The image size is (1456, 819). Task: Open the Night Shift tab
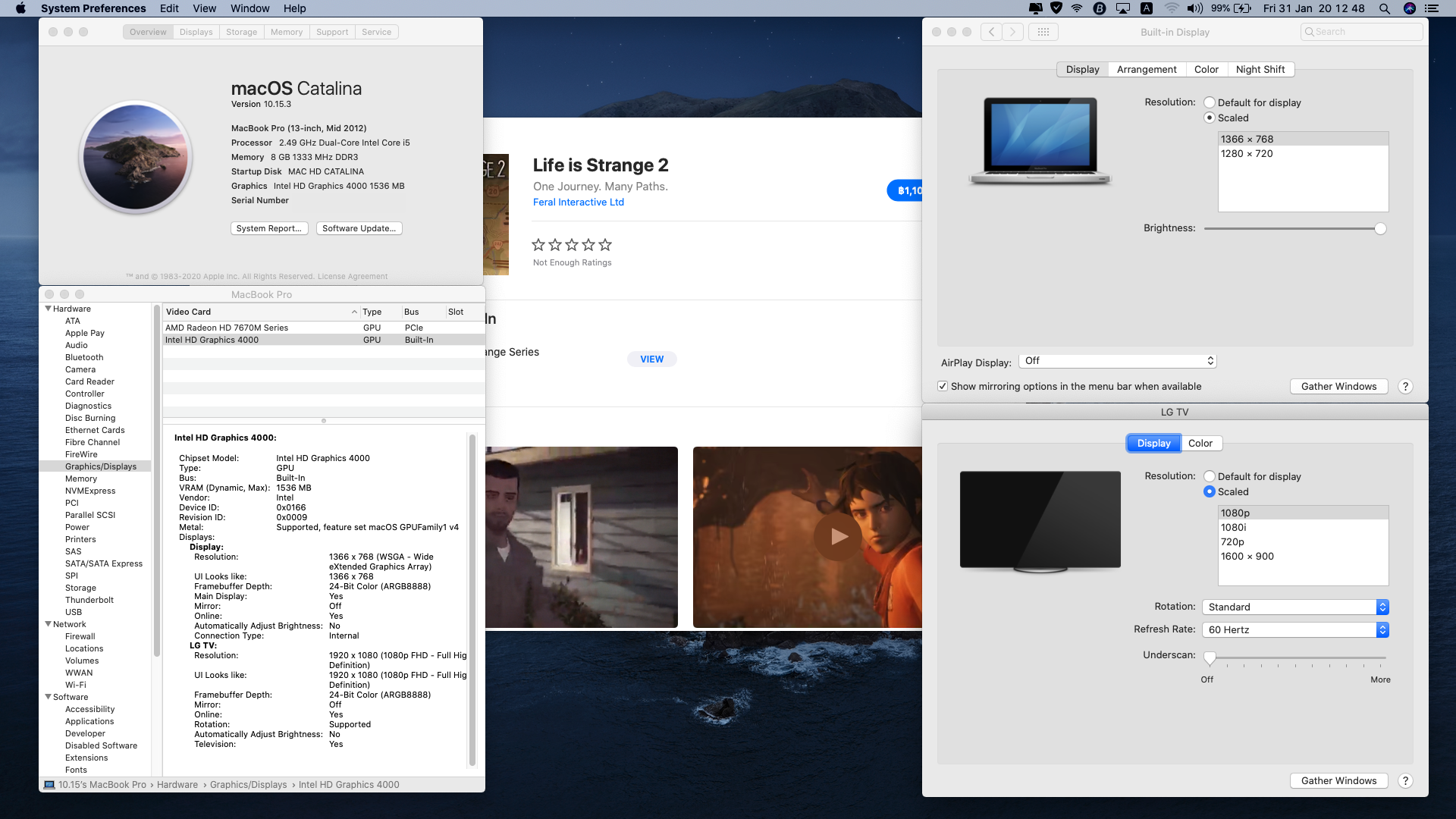pos(1260,69)
